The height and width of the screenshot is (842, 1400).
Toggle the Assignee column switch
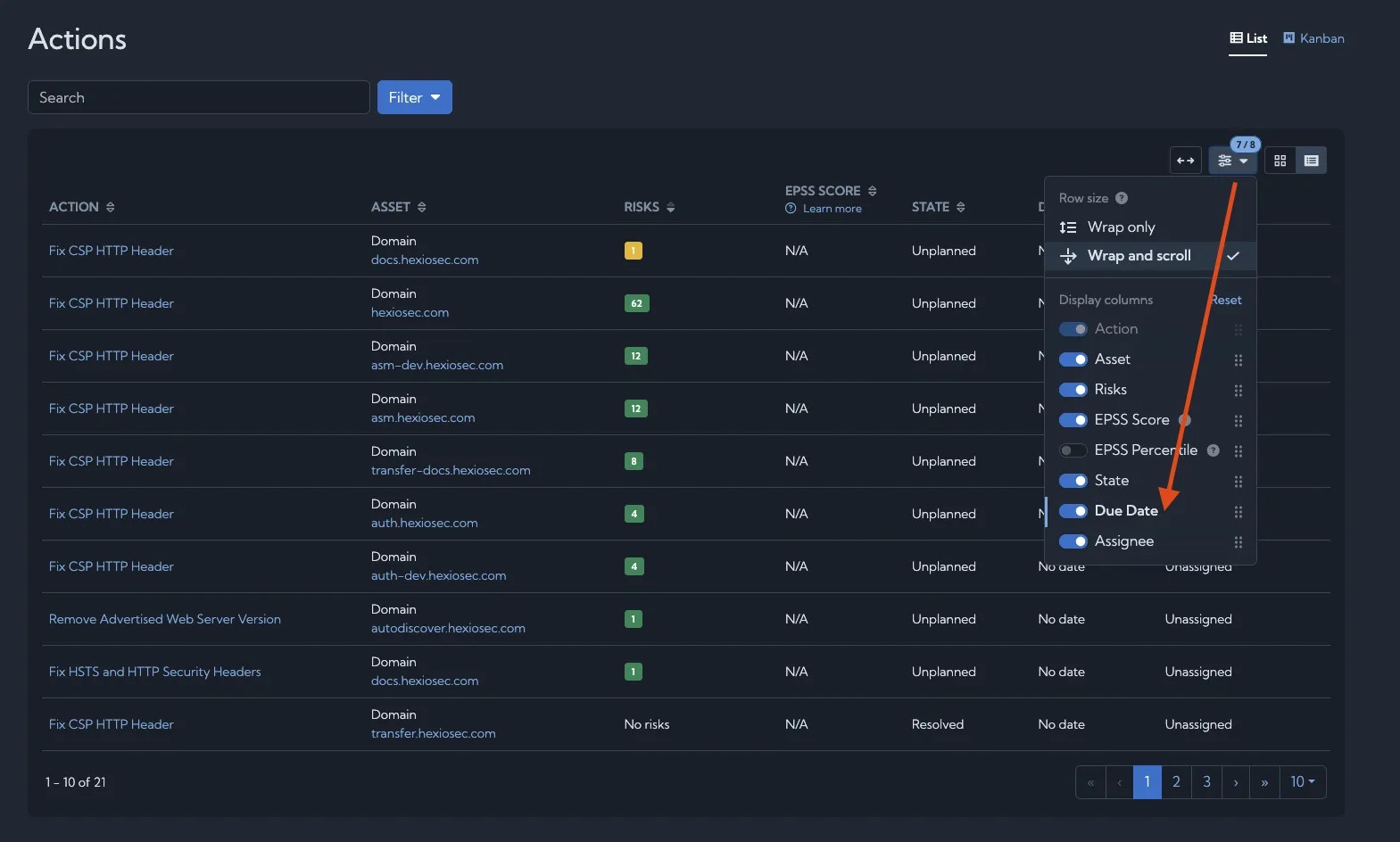point(1073,541)
